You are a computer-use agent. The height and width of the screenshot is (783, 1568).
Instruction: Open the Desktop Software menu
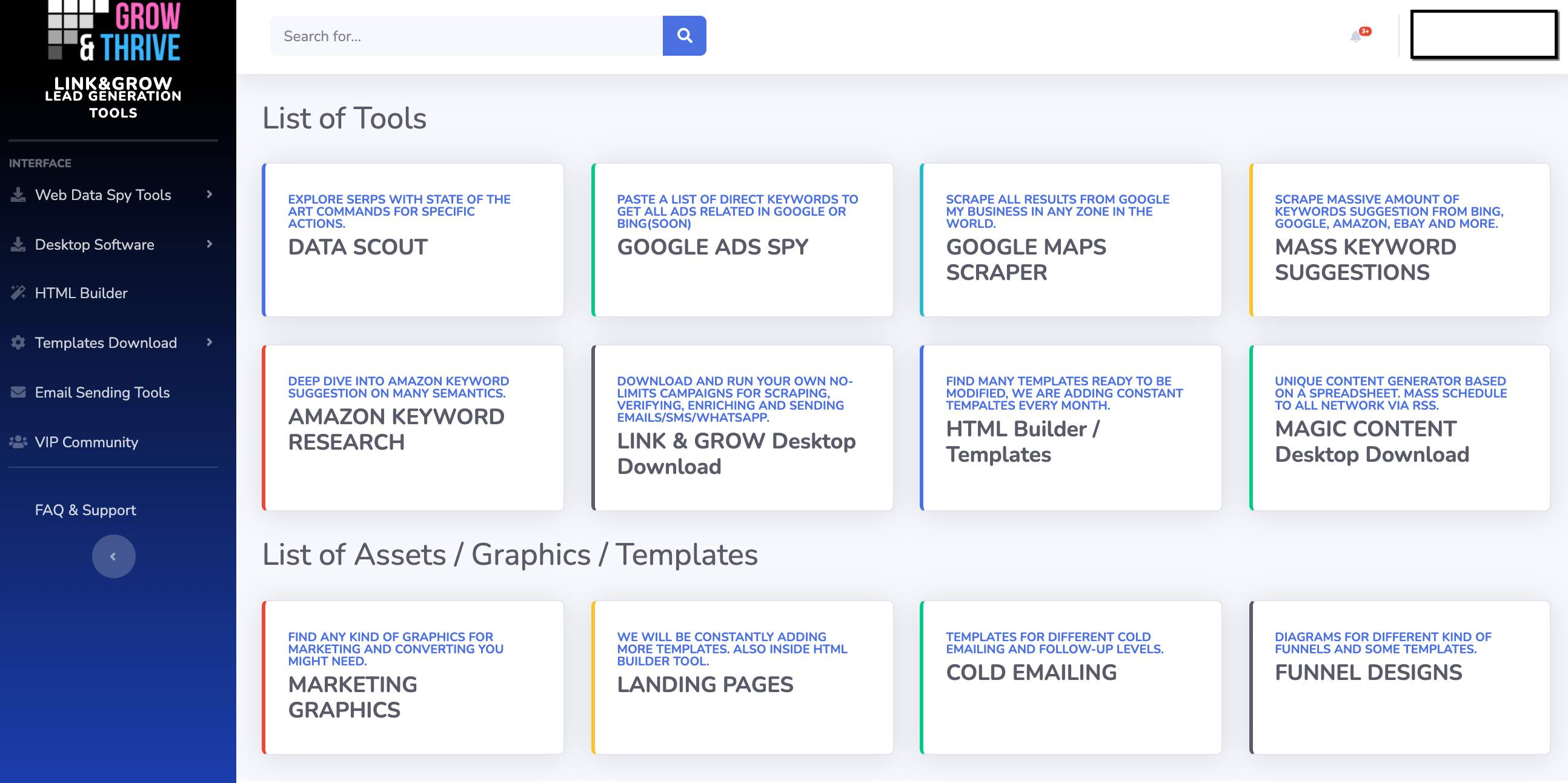click(113, 244)
